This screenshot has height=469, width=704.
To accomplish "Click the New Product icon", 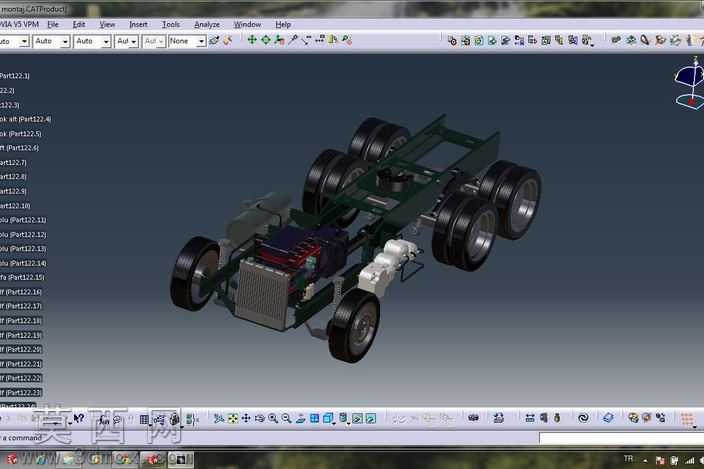I will [x=466, y=40].
